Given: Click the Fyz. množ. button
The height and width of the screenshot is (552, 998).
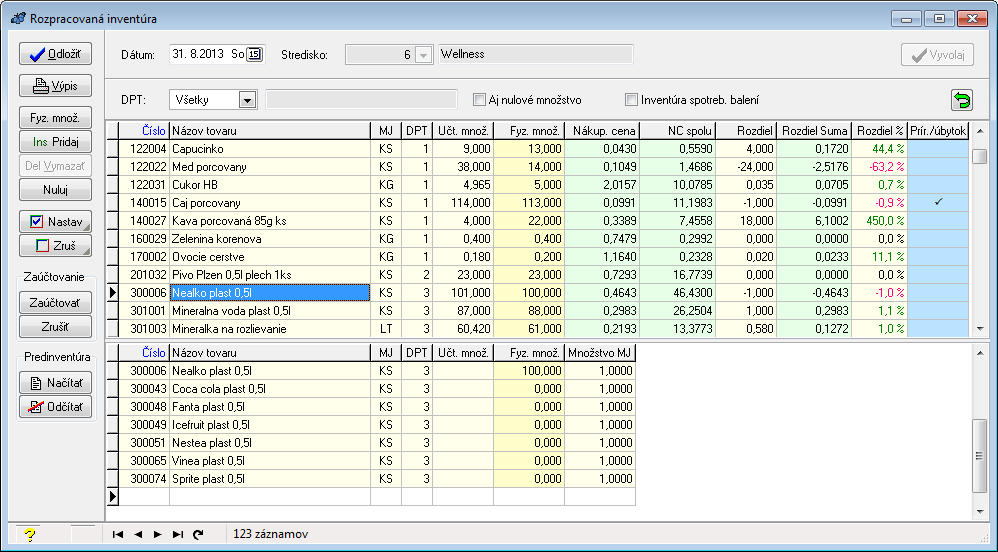Looking at the screenshot, I should (x=55, y=118).
